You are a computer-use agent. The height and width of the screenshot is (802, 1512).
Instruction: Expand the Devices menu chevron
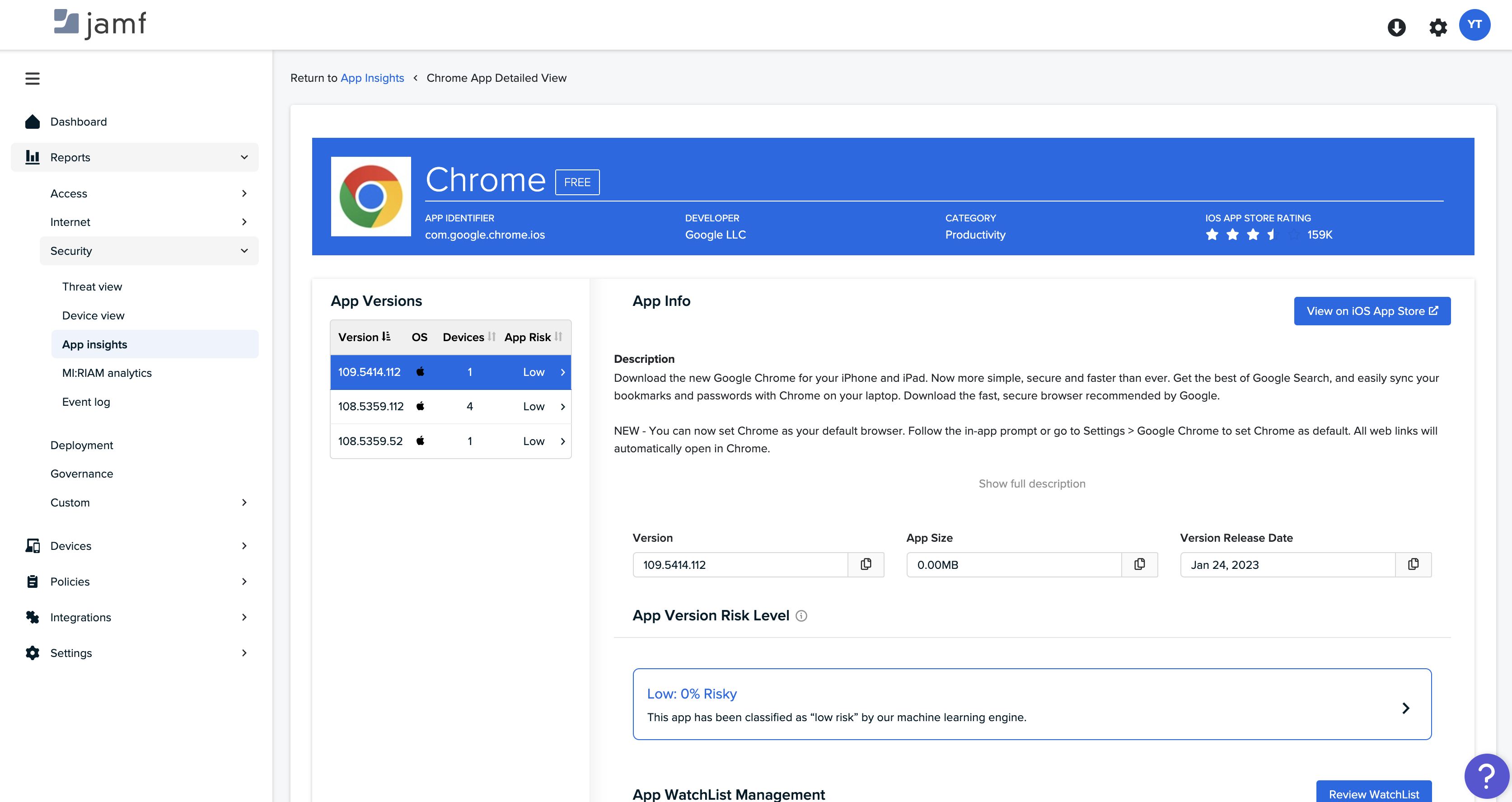[244, 545]
